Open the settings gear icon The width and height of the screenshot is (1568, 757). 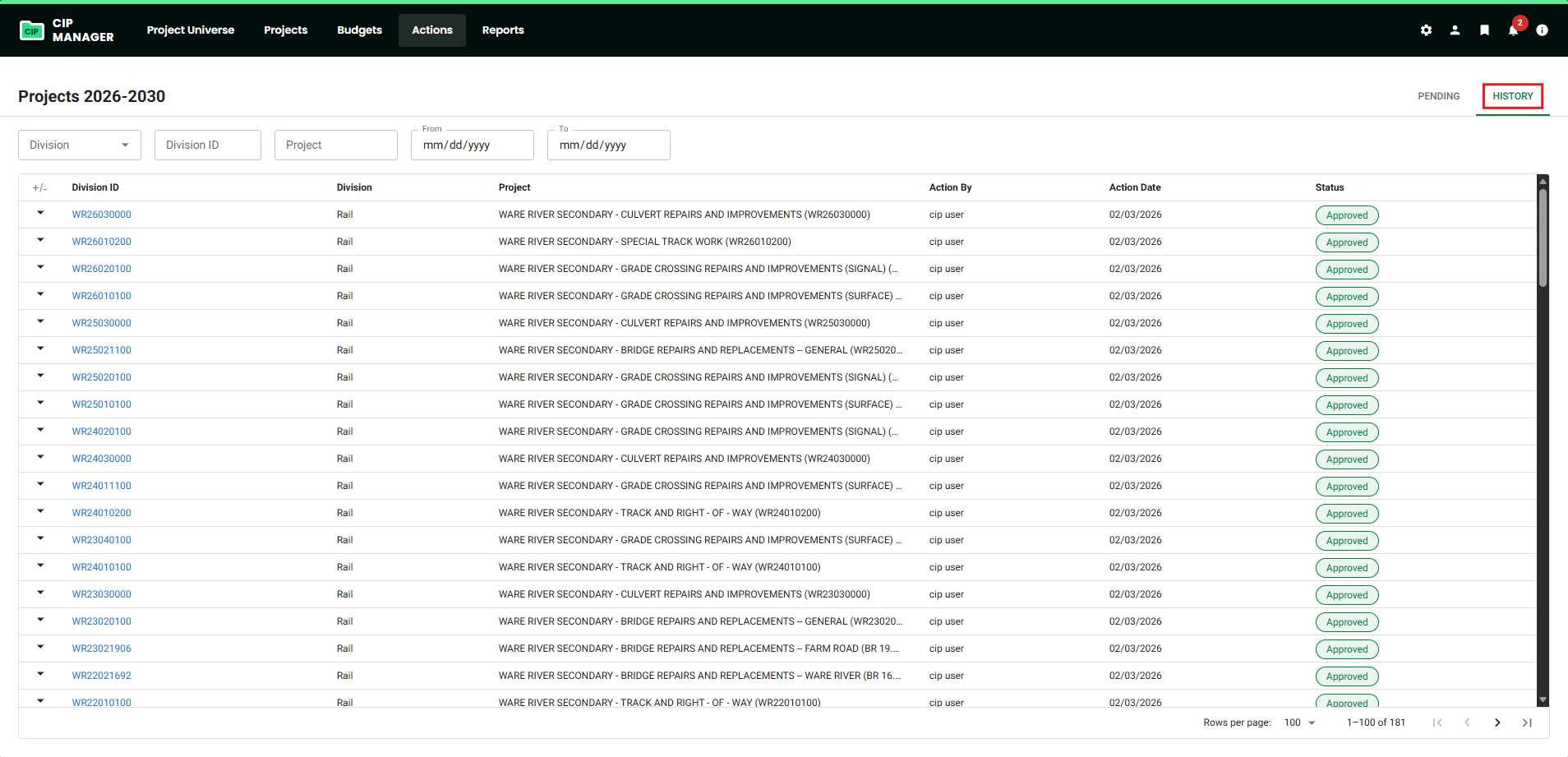(1426, 30)
